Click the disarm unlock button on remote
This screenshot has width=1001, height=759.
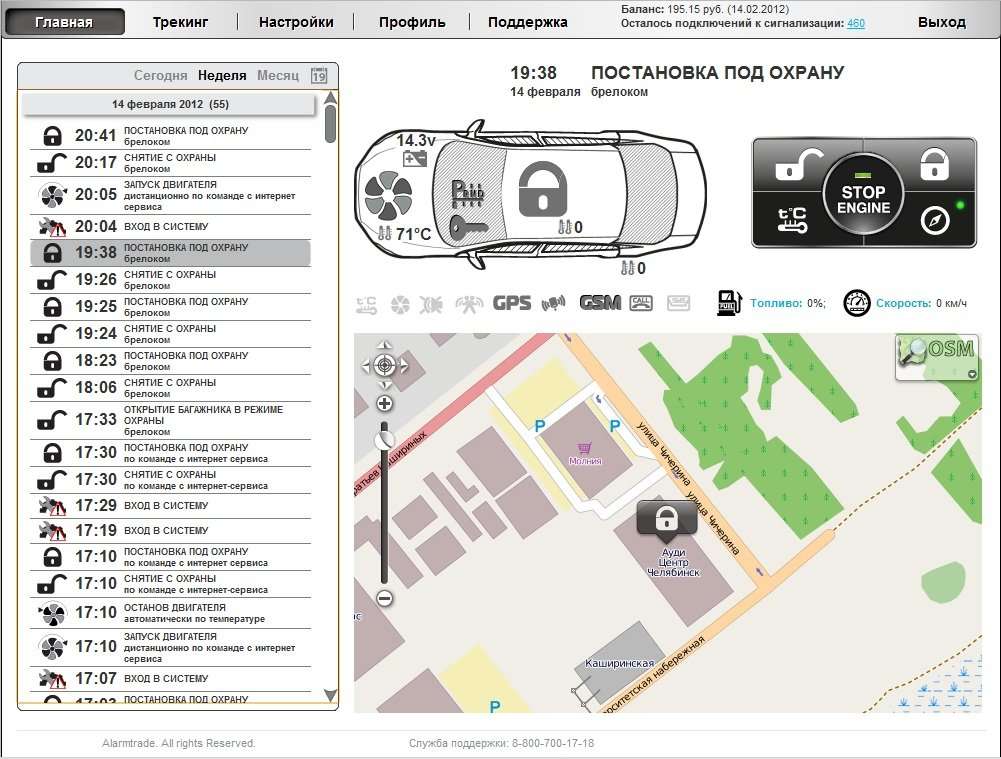pos(798,165)
